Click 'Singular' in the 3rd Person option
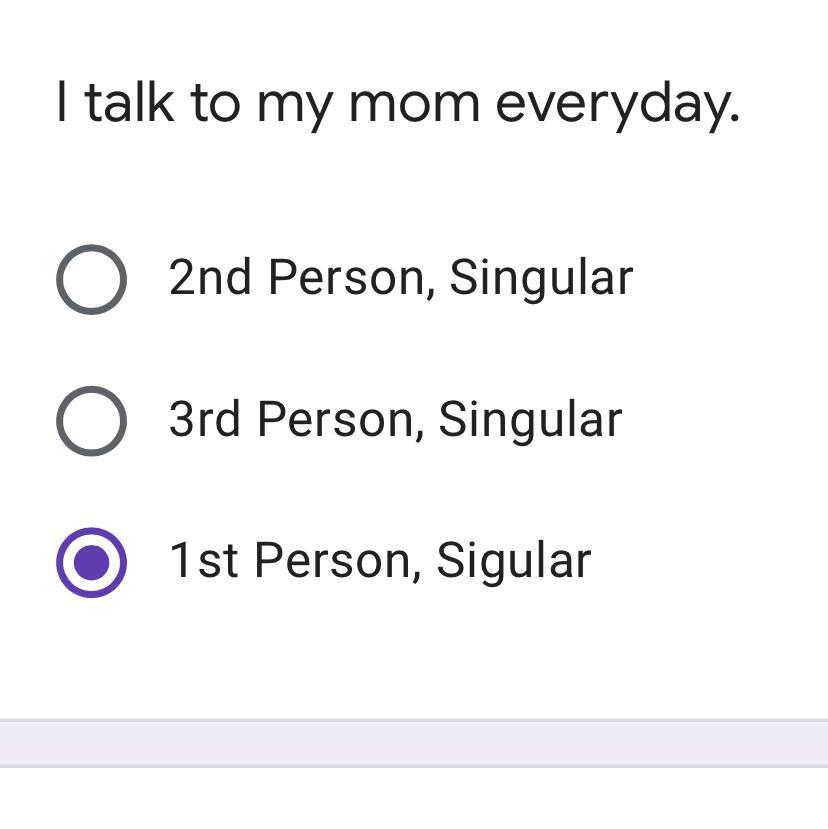 point(530,419)
